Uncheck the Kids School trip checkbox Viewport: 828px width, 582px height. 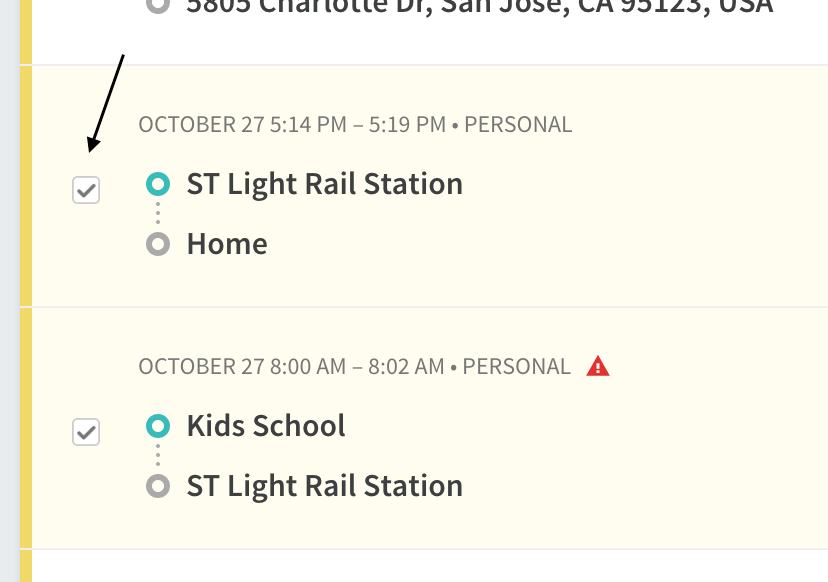(86, 432)
